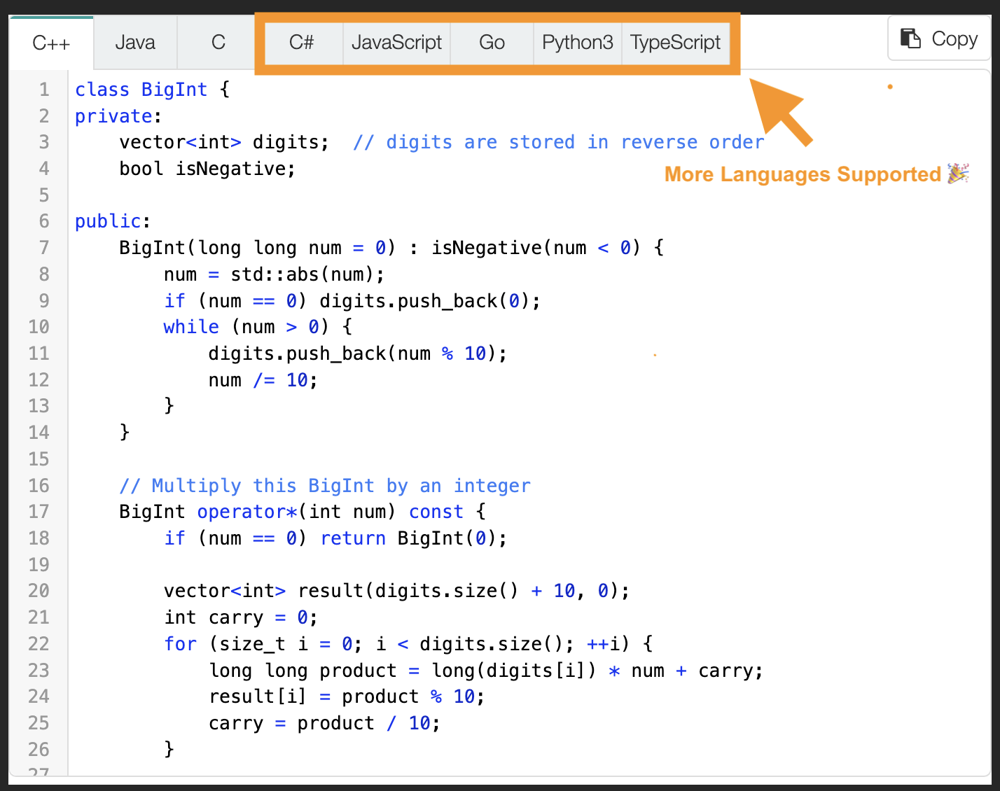
Task: Click the 'More Languages Supported' label
Action: click(x=802, y=175)
